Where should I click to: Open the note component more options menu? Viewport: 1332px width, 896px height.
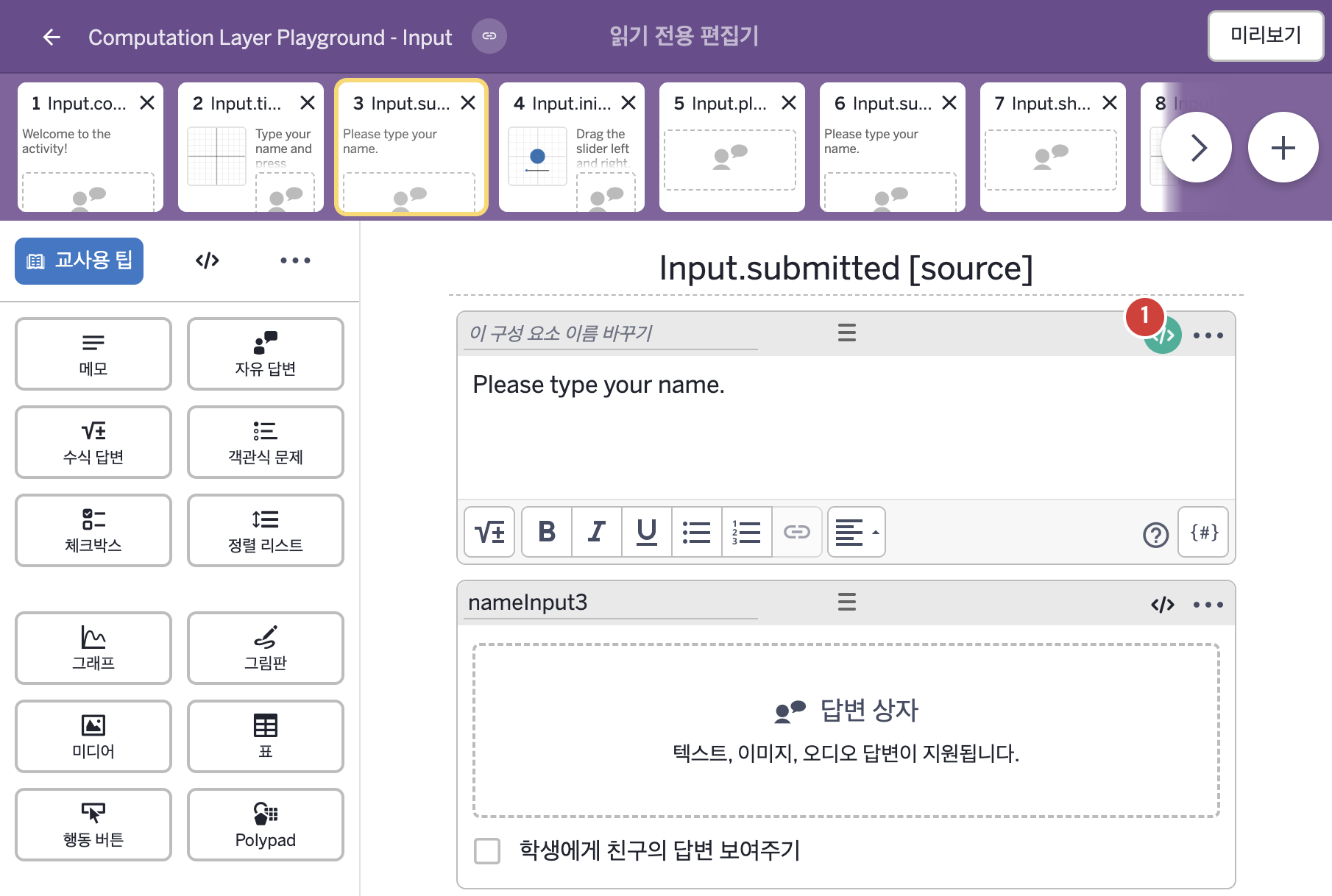click(x=1208, y=335)
